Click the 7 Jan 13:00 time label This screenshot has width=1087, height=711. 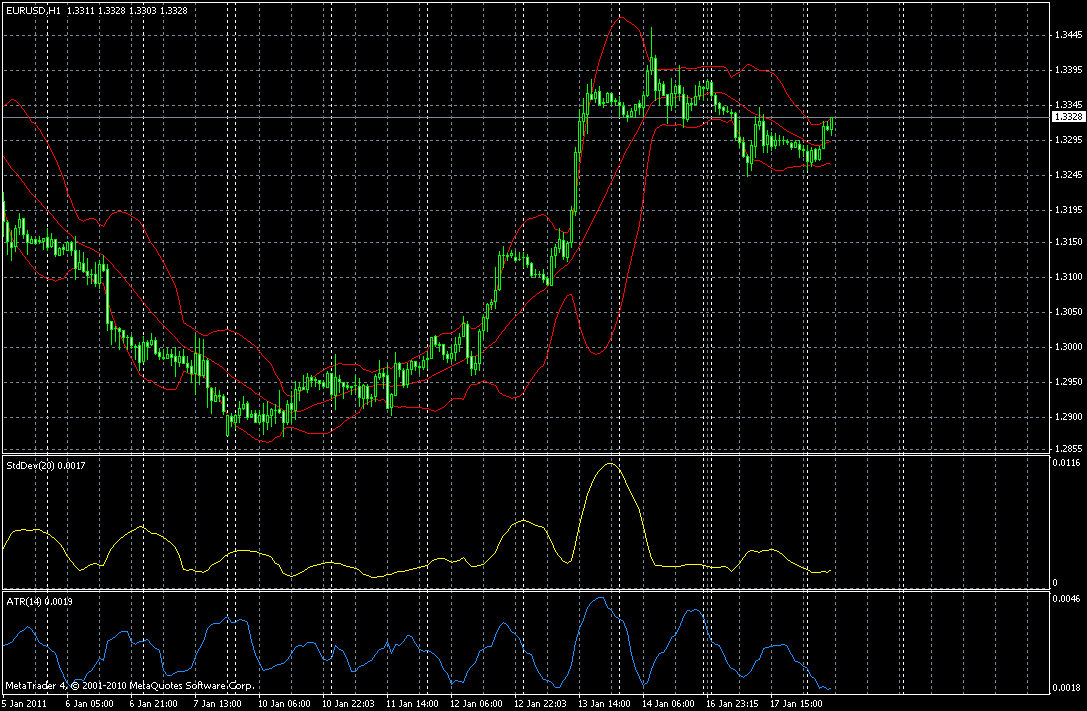point(218,703)
